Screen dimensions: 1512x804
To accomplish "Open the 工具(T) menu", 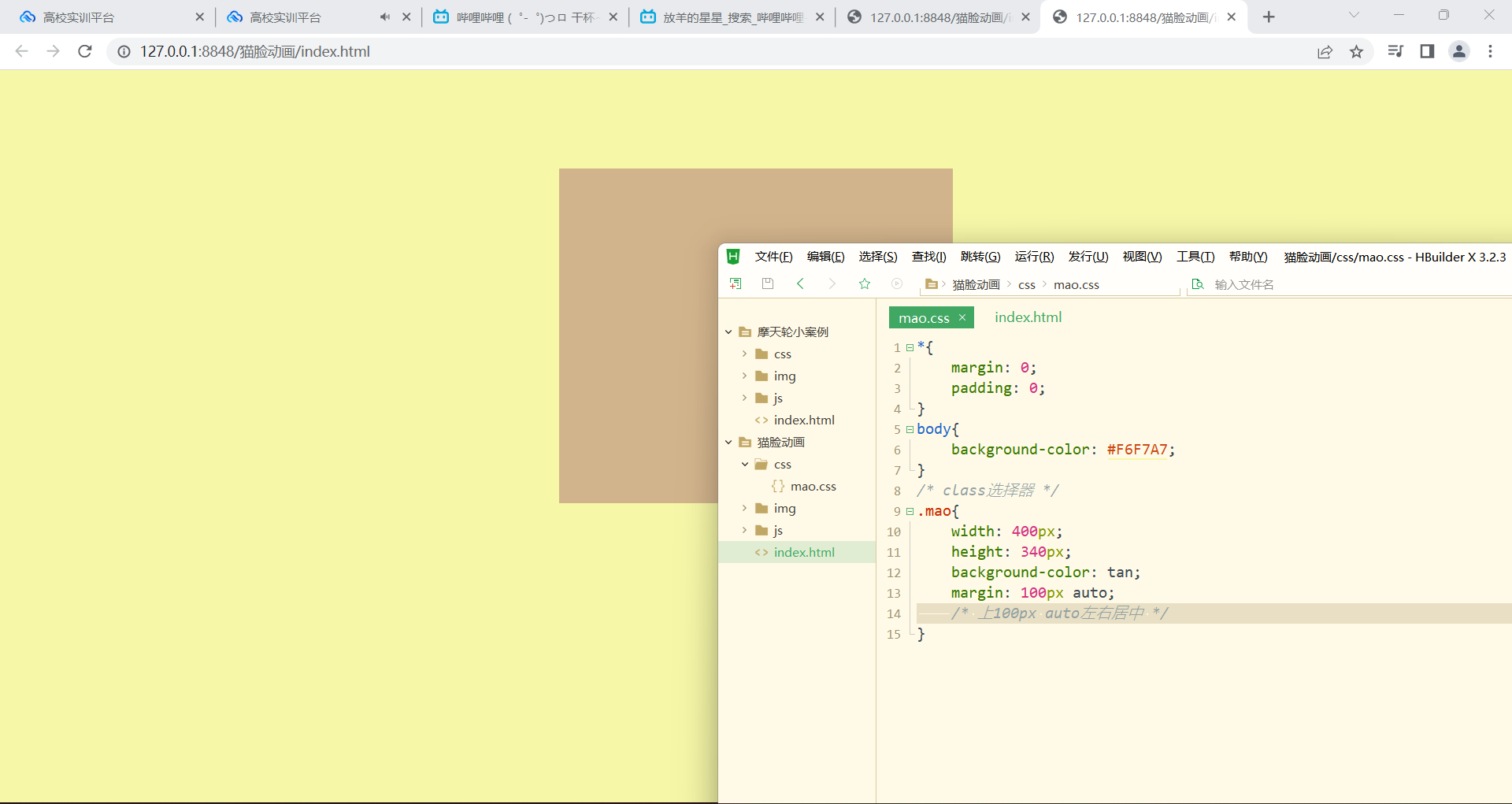I will [x=1195, y=257].
